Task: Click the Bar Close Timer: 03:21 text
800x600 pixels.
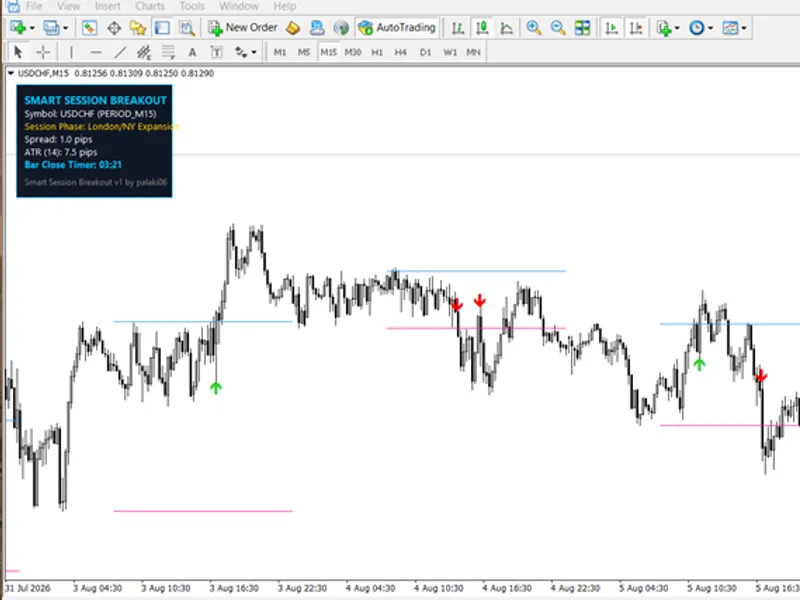Action: coord(73,165)
